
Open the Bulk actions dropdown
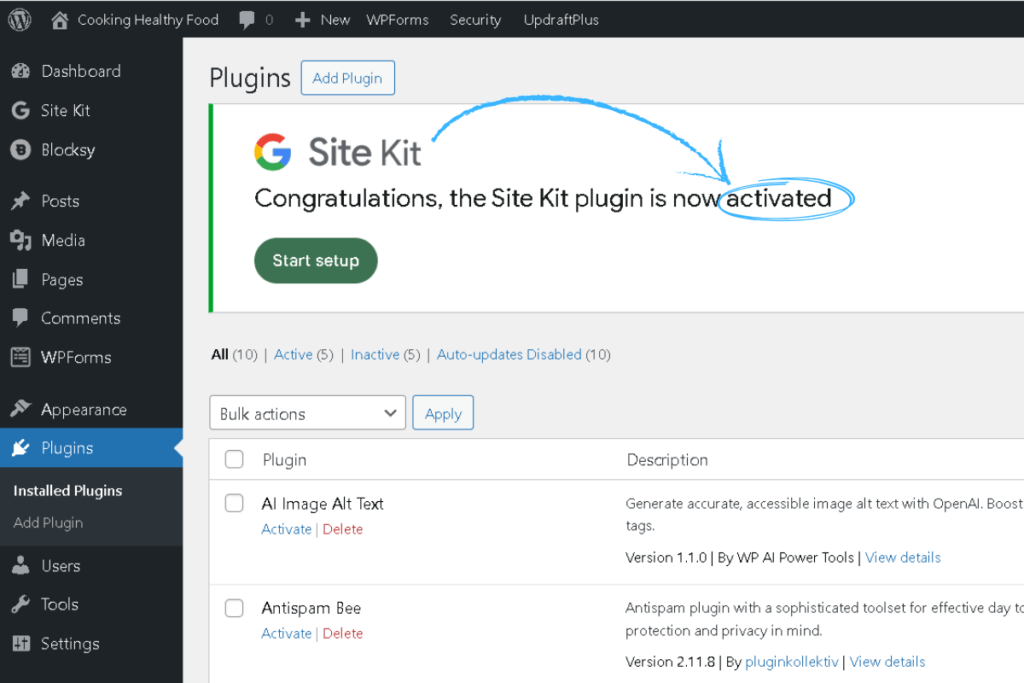307,412
